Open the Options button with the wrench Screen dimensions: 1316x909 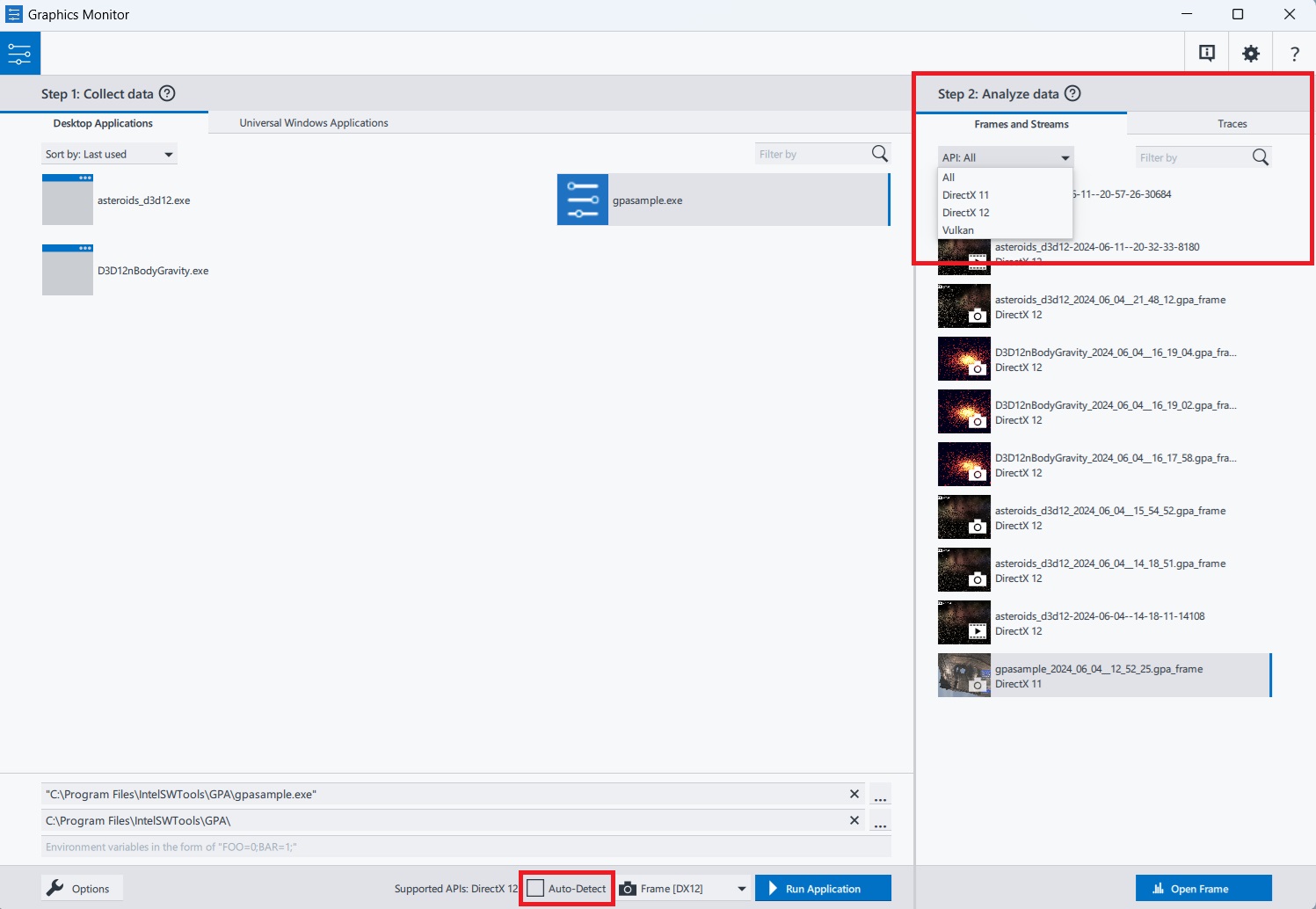[82, 888]
